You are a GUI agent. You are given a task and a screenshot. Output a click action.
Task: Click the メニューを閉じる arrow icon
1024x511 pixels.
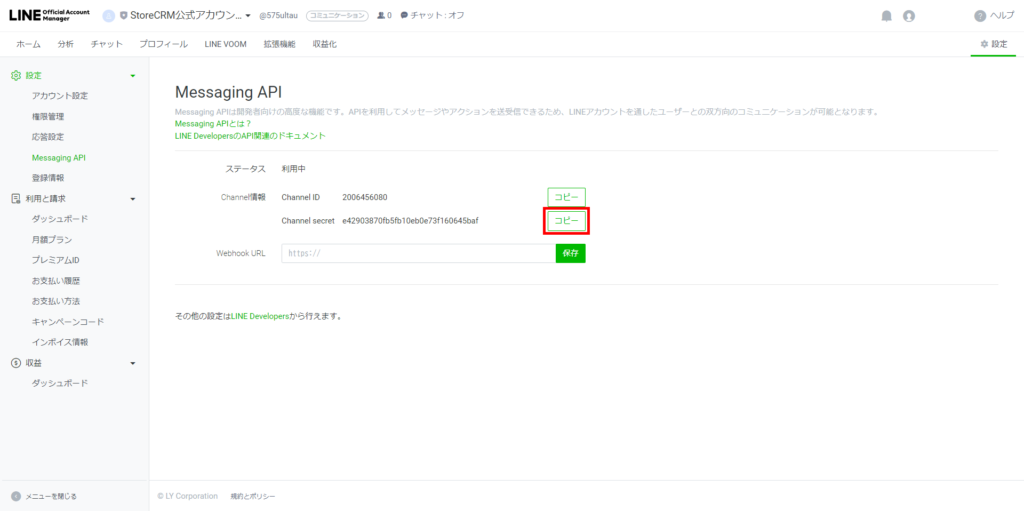pyautogui.click(x=16, y=497)
